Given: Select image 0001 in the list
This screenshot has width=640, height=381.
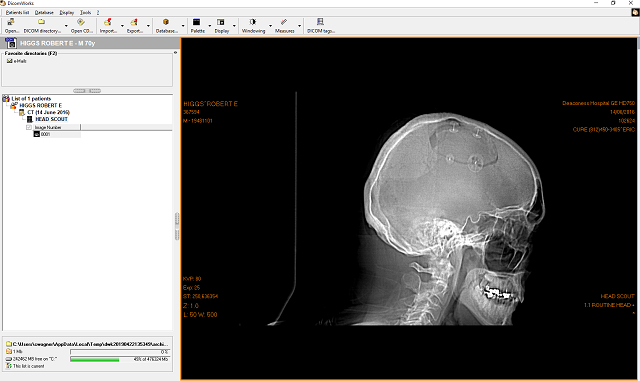Looking at the screenshot, I should click(x=45, y=134).
